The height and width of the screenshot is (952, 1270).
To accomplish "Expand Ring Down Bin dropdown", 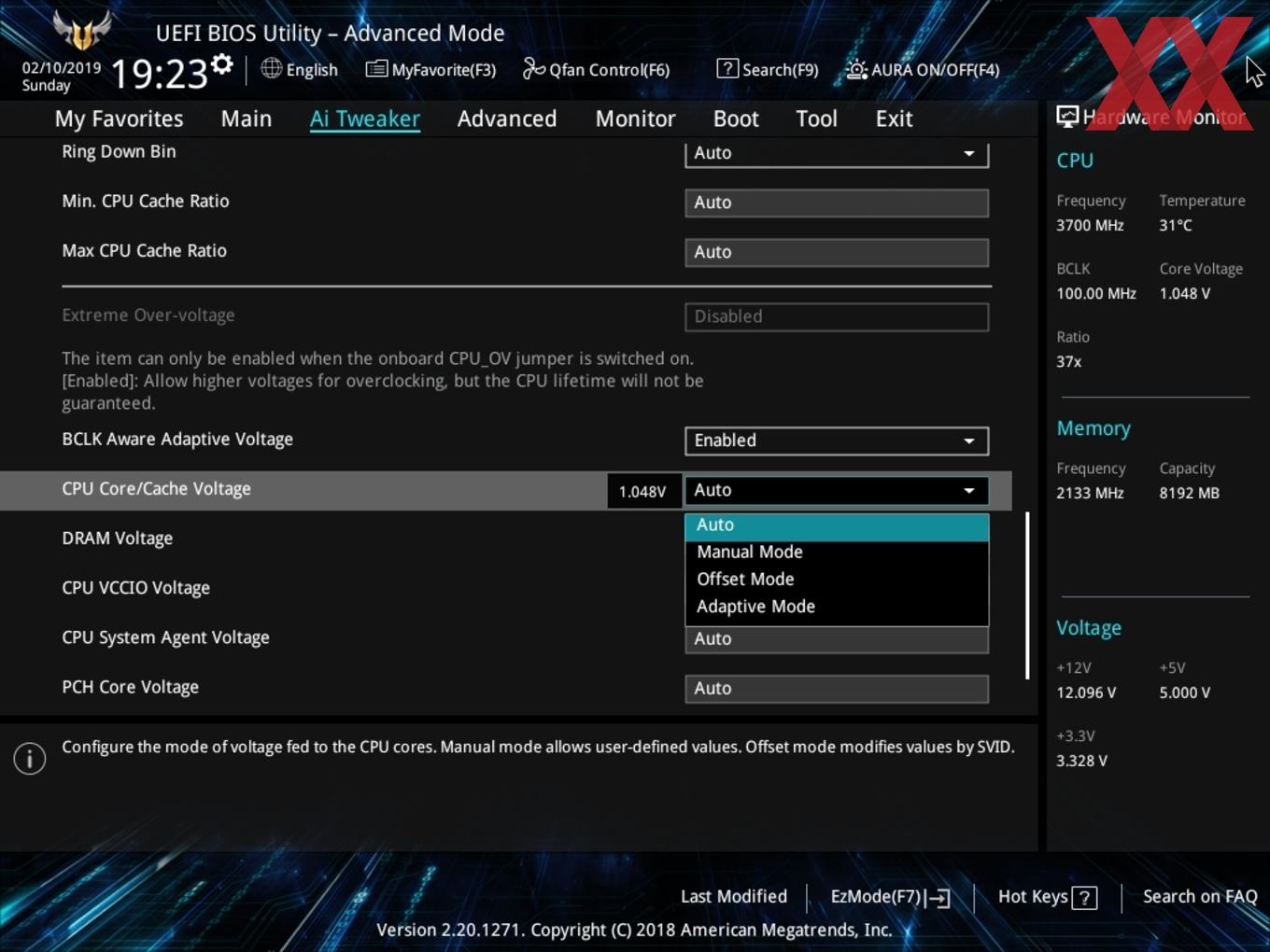I will click(837, 154).
